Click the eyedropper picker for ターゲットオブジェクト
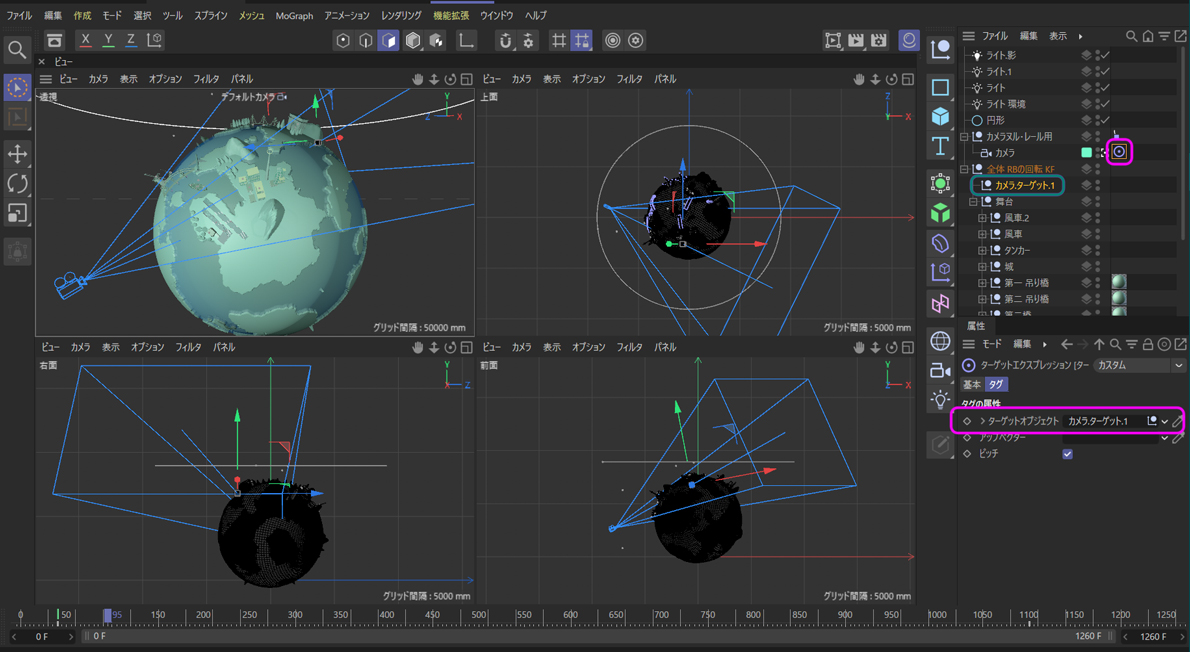 click(1178, 421)
